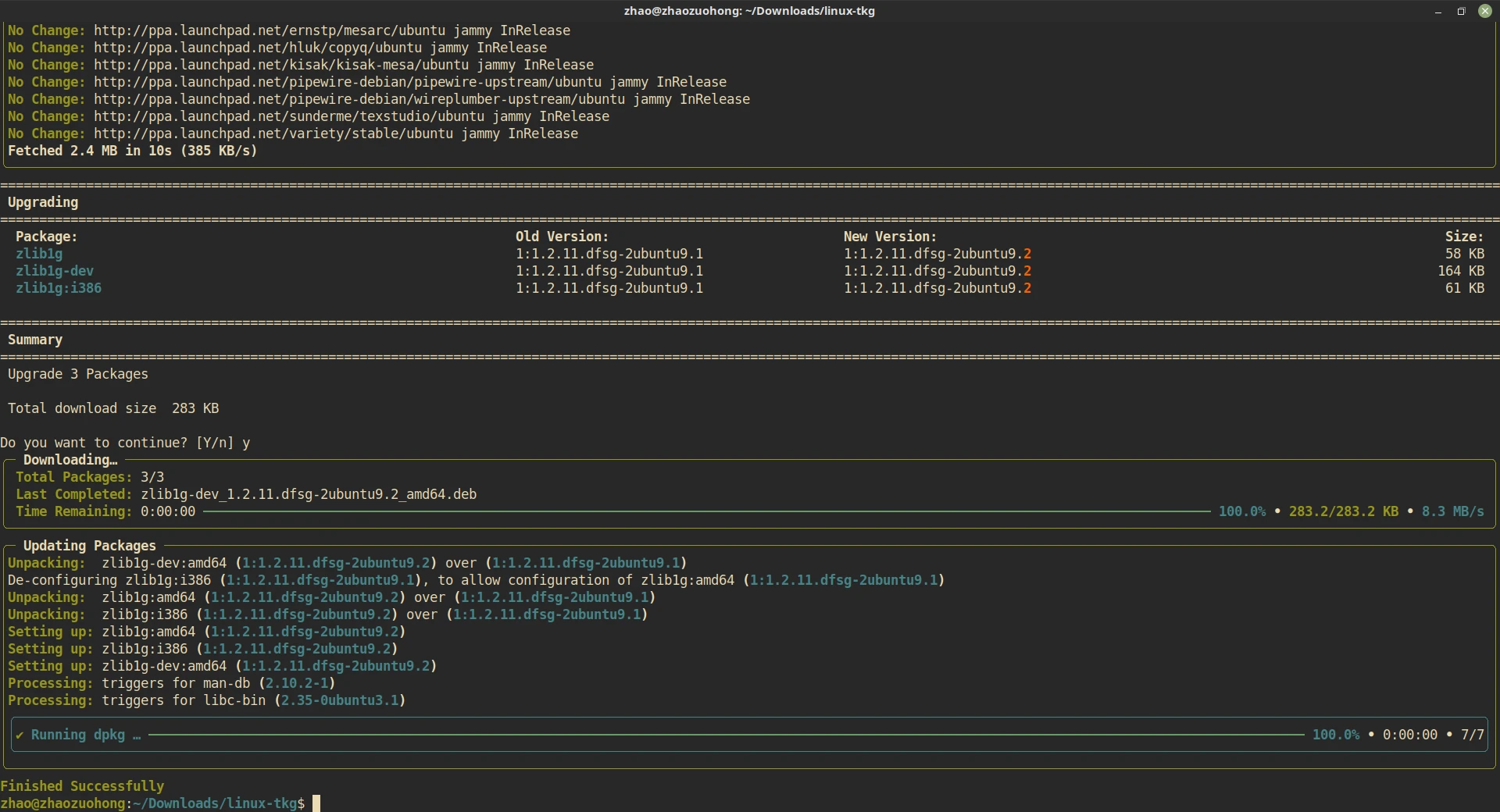Click 'Processing: triggers for libc-bin' line
Viewport: 1500px width, 812px height.
(x=207, y=700)
